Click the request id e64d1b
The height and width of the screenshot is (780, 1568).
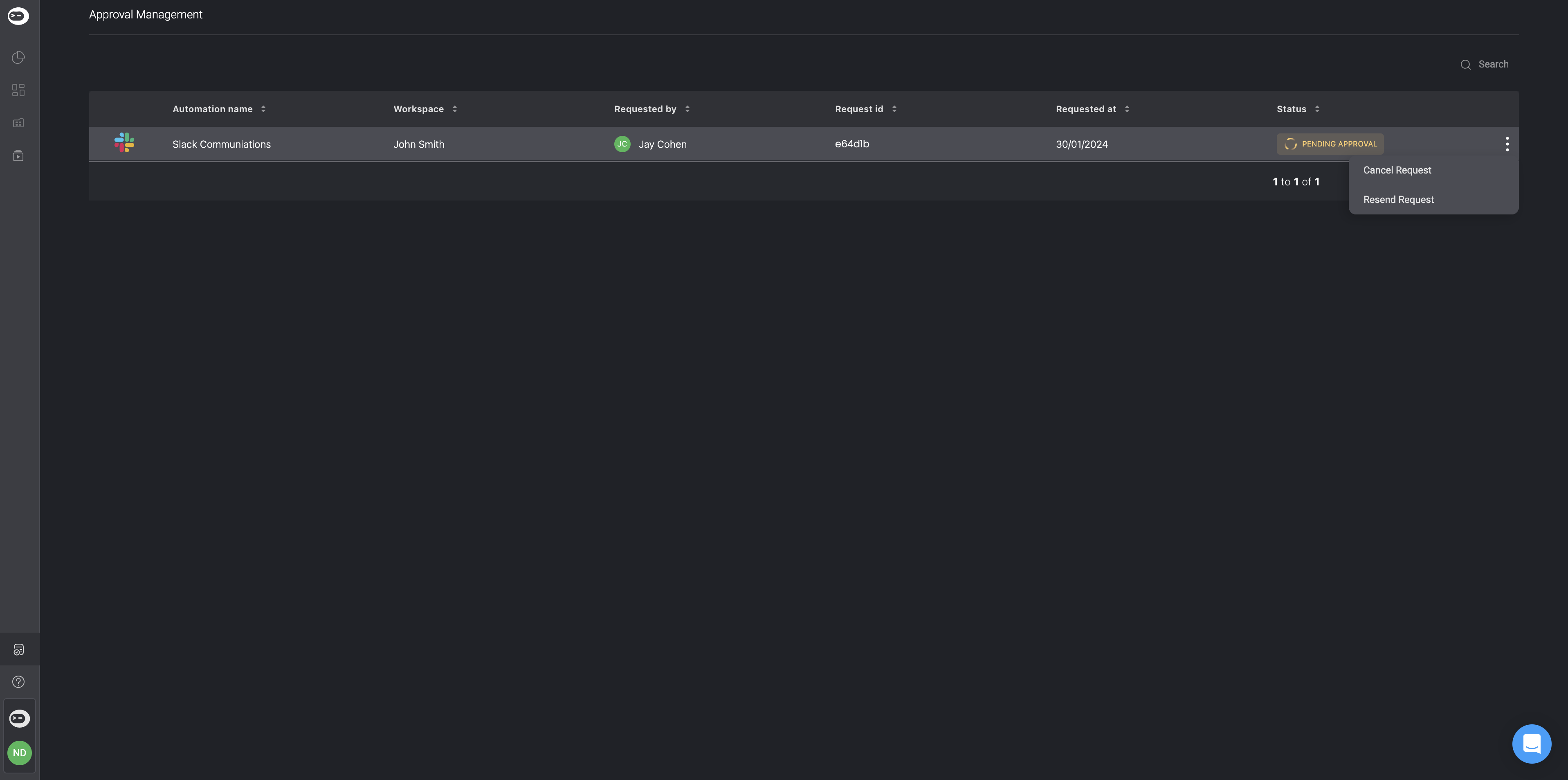pyautogui.click(x=851, y=144)
